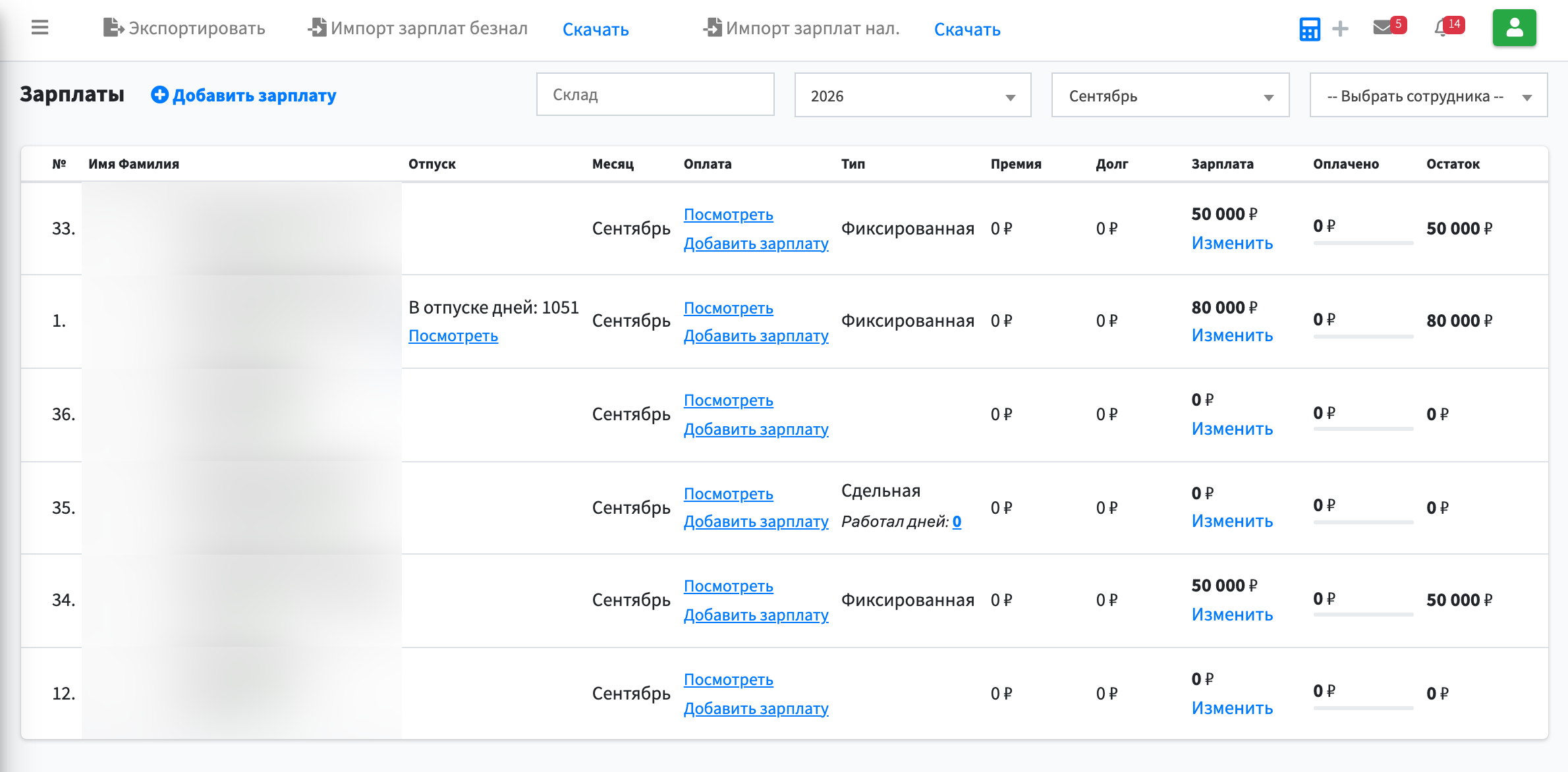The height and width of the screenshot is (772, 1568).
Task: Click the Работал дней 0 link
Action: (957, 522)
